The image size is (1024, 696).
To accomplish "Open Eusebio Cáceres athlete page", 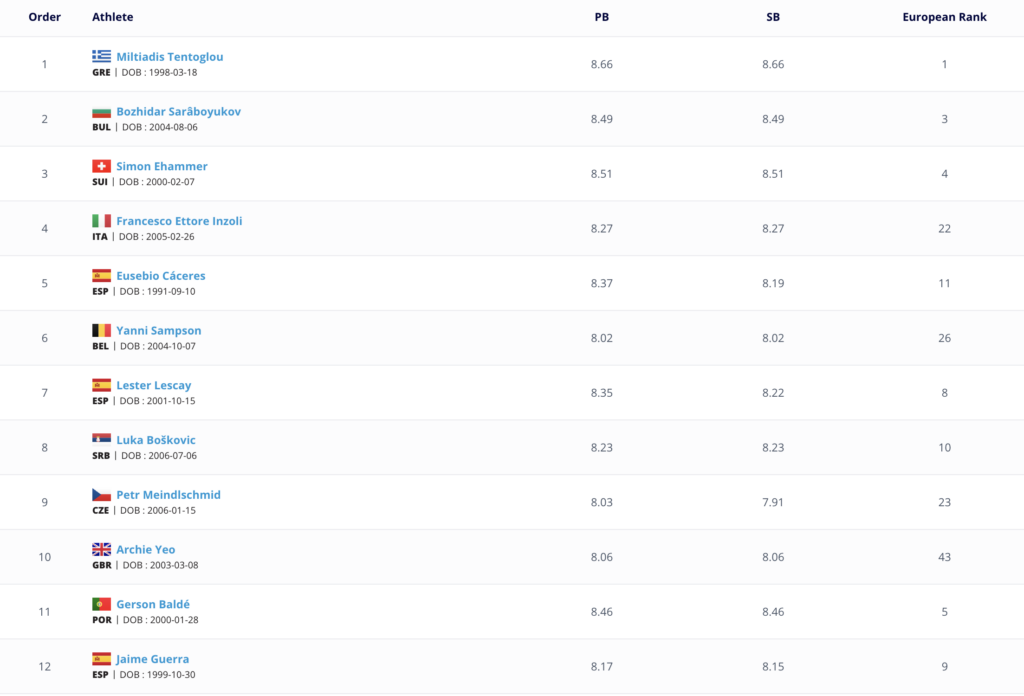I will 161,276.
